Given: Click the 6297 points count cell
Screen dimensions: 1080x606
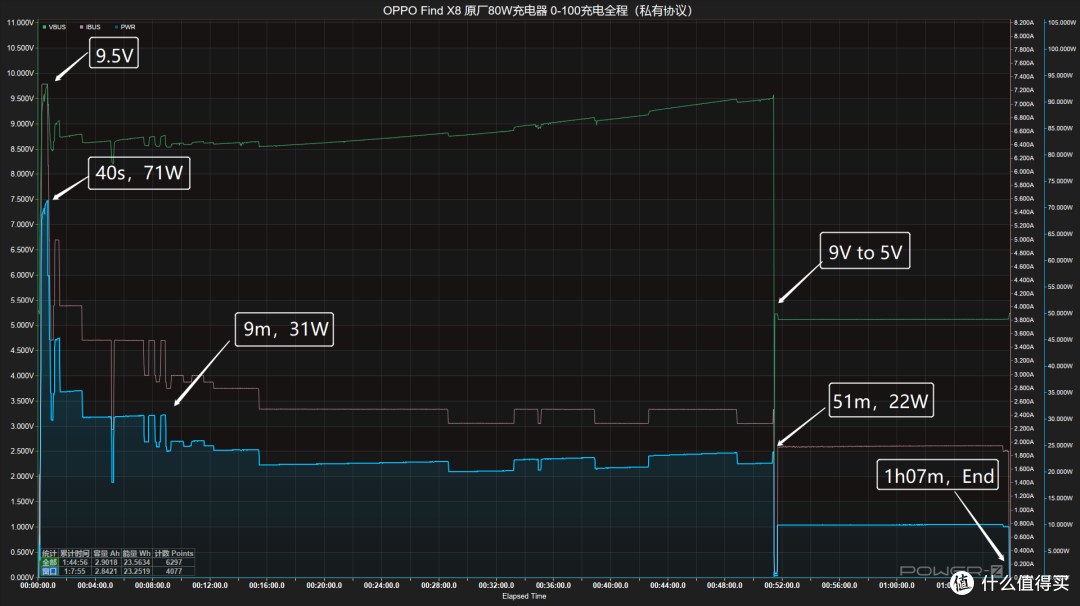Looking at the screenshot, I should [174, 562].
